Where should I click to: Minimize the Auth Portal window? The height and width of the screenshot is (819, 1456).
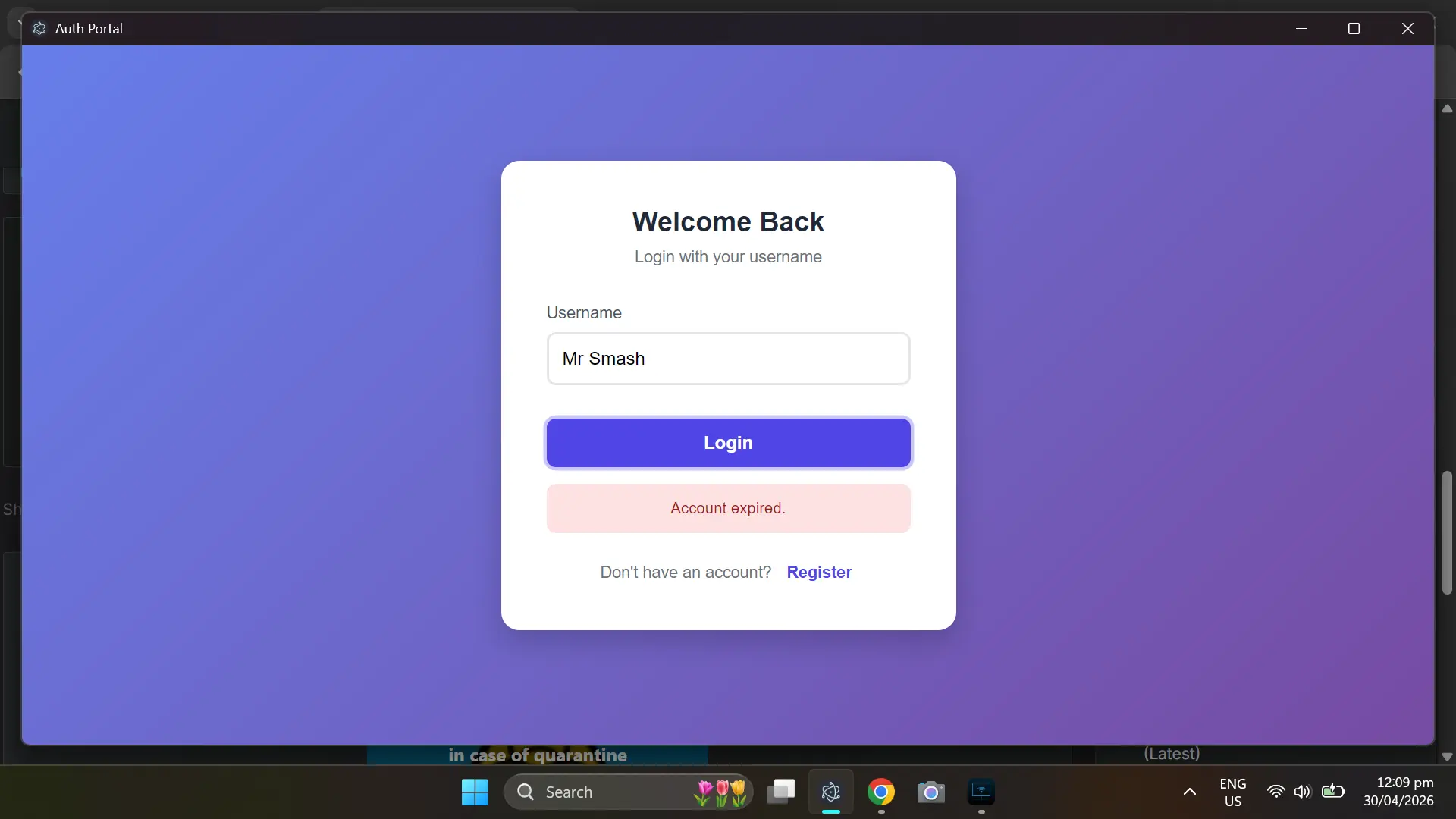(1302, 29)
